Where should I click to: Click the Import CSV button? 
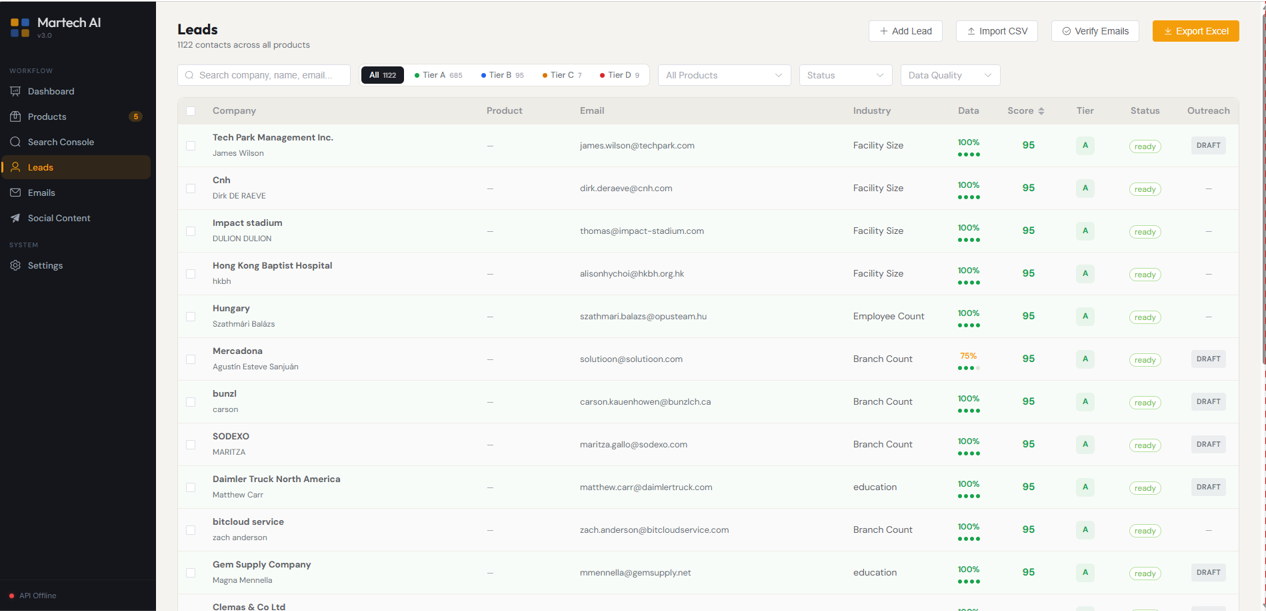[997, 31]
